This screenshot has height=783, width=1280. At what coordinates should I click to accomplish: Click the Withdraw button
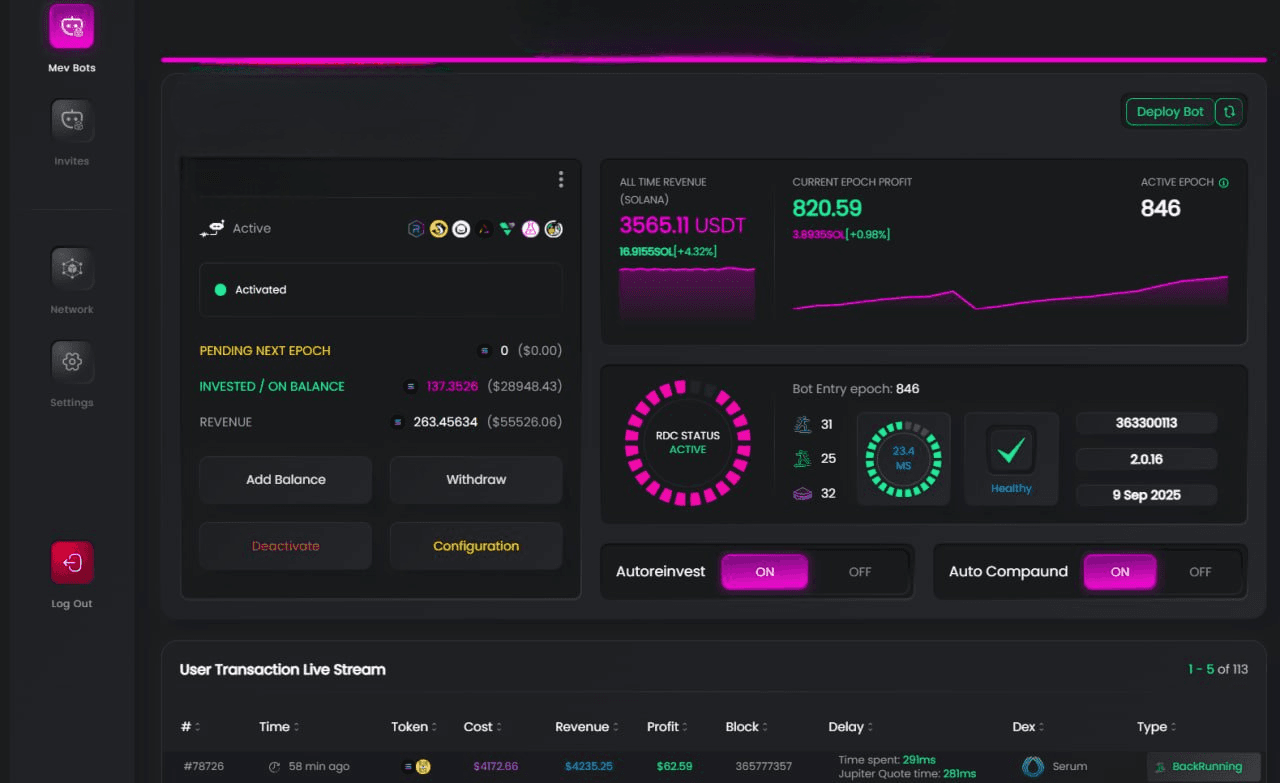[476, 480]
